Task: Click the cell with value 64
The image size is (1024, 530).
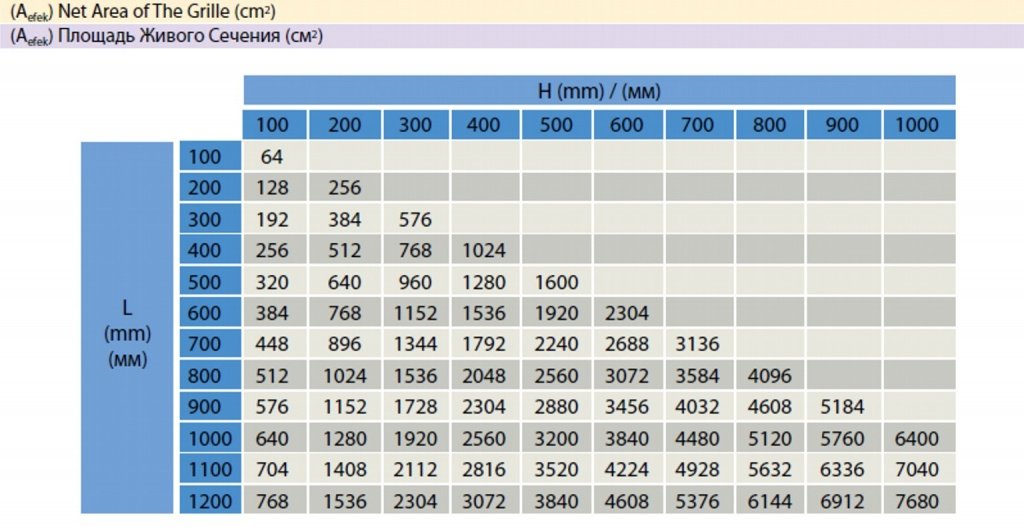Action: [x=272, y=156]
